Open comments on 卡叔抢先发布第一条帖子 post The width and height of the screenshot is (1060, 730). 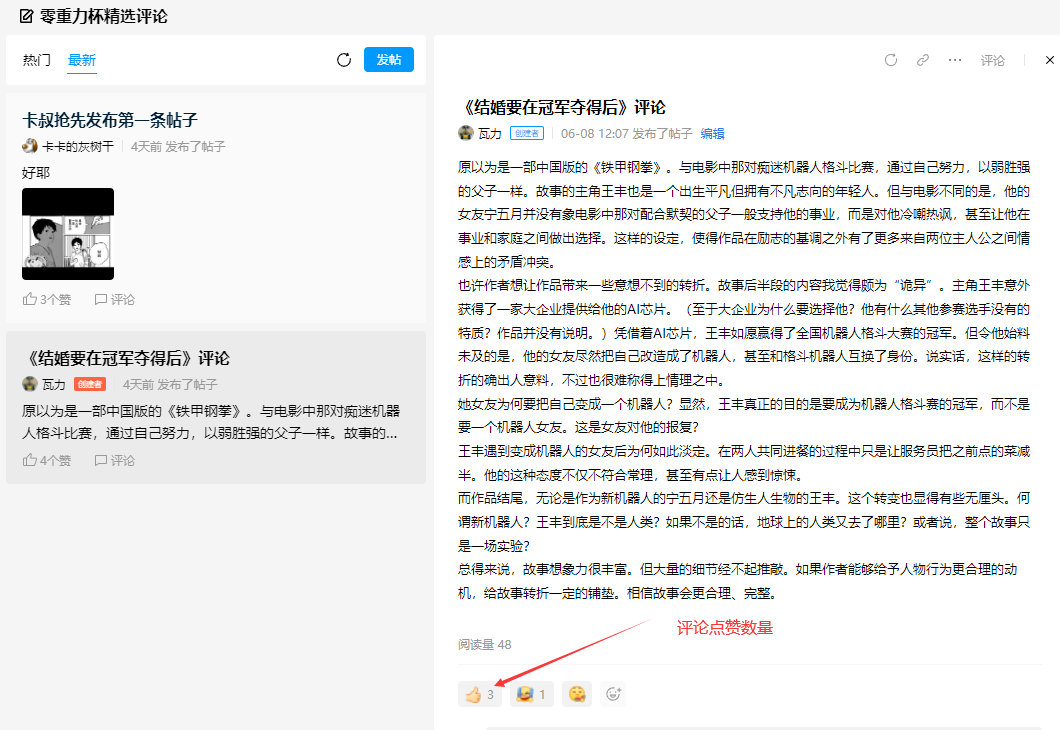(115, 299)
